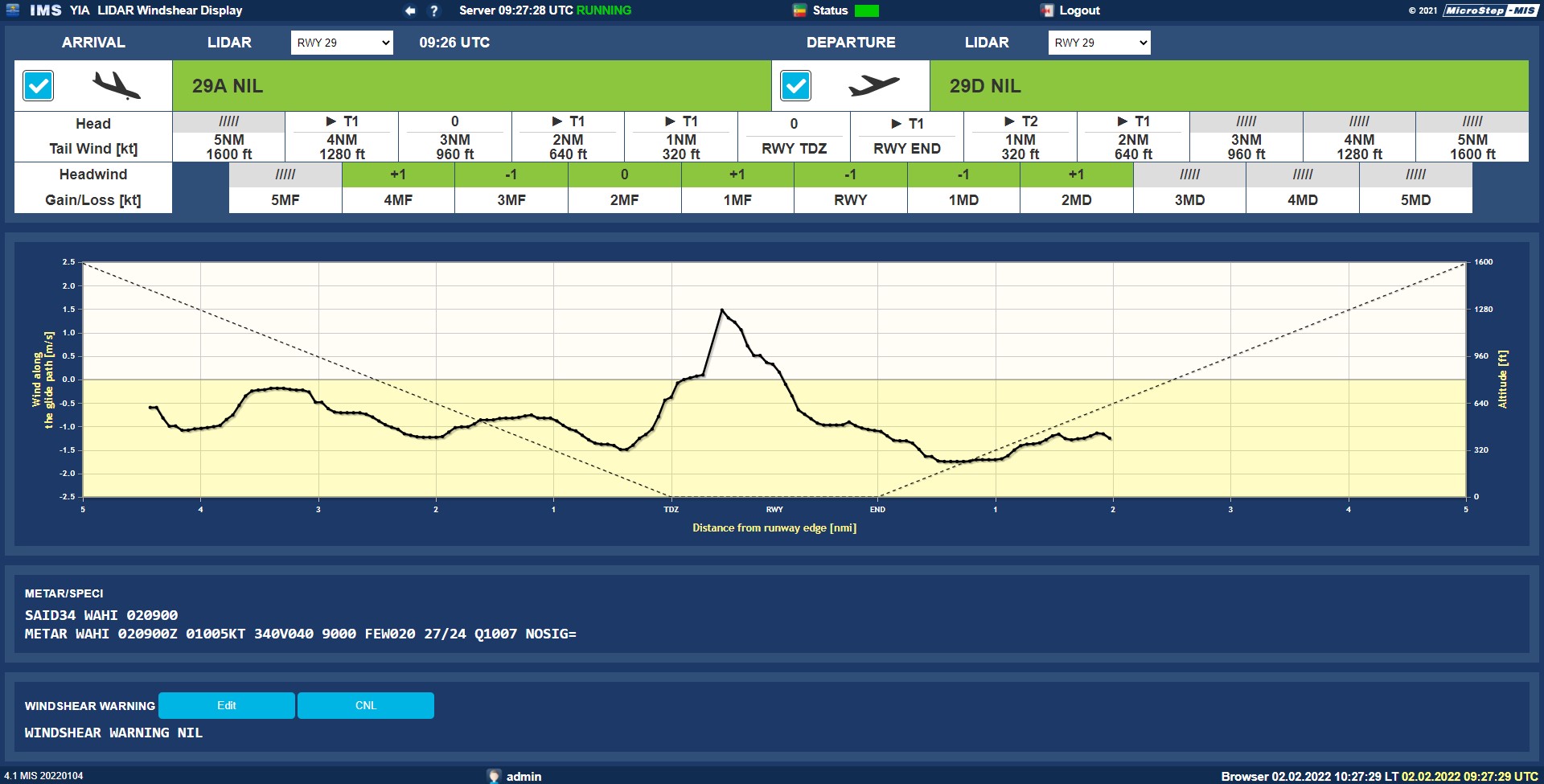Select the arrival 5NM 1600 ft cell
The image size is (1544, 784).
coord(229,137)
